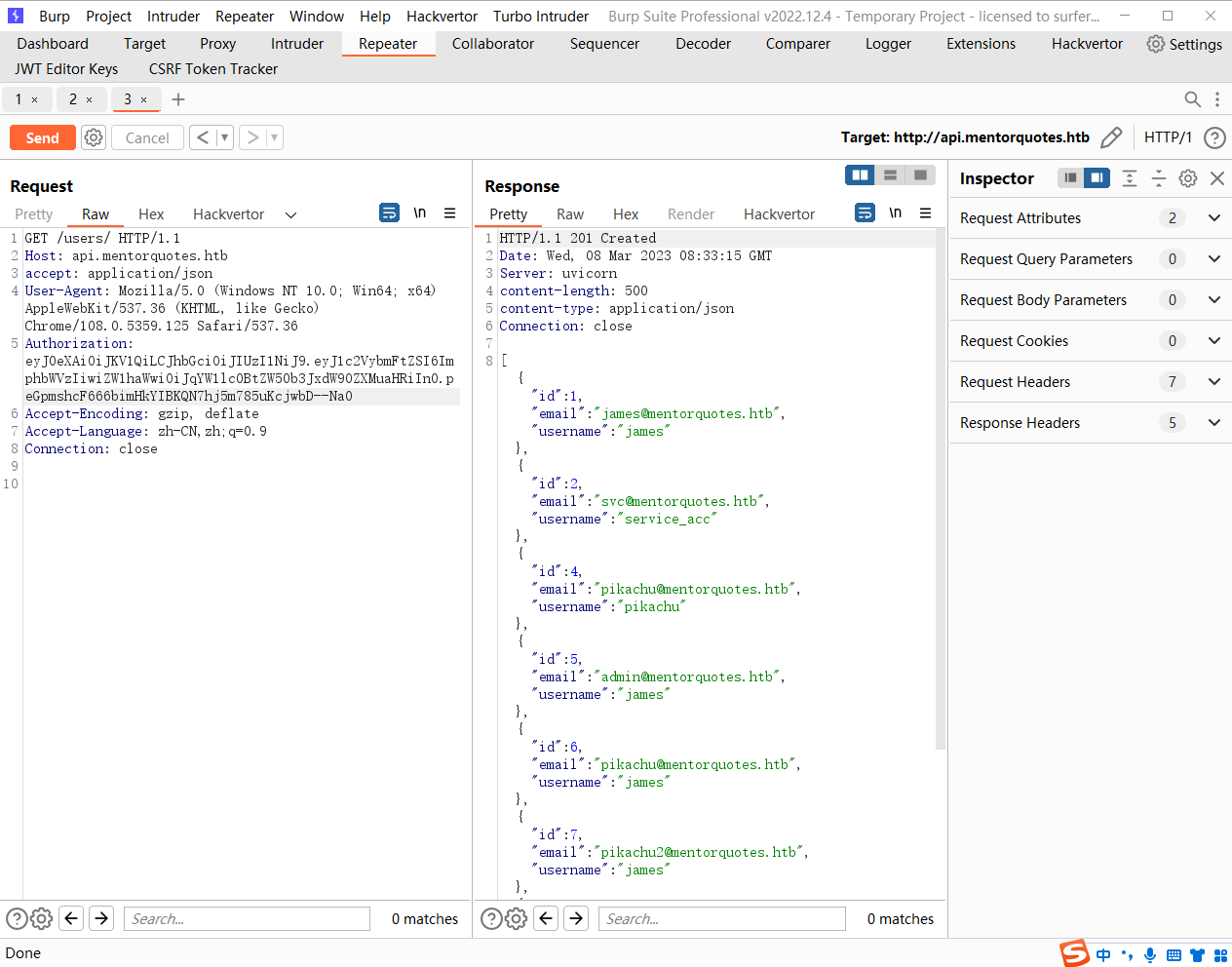Click the response search input field

tap(722, 918)
